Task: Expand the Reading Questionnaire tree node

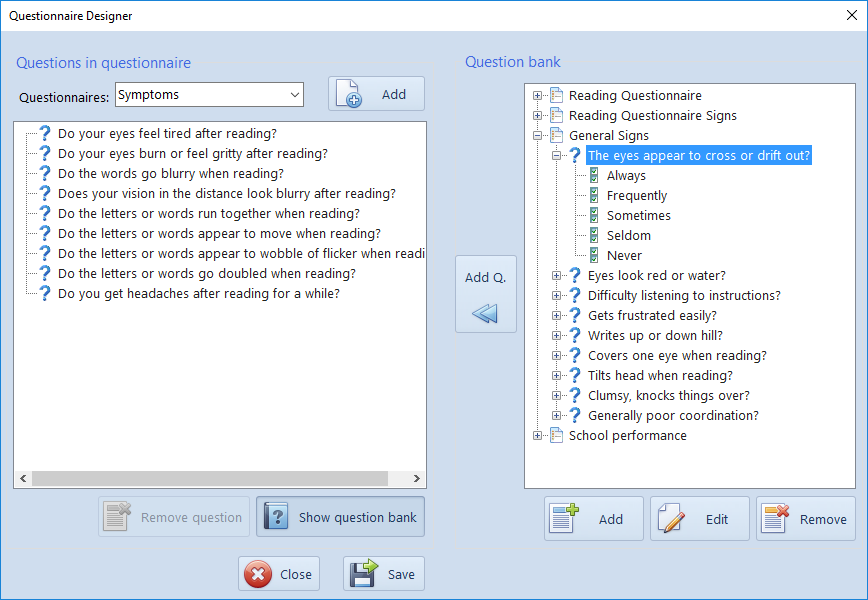Action: (538, 96)
